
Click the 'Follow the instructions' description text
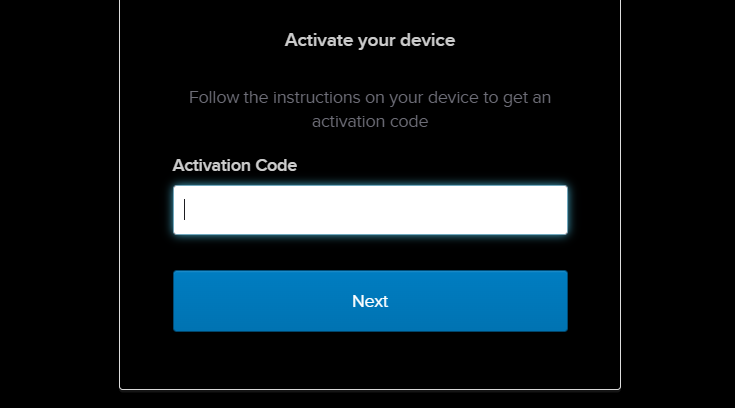(x=370, y=109)
